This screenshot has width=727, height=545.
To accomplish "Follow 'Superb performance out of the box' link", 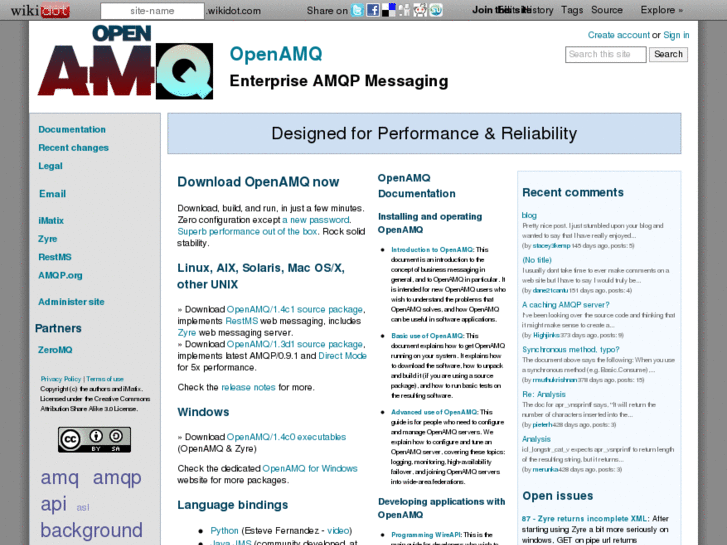I will [x=248, y=231].
